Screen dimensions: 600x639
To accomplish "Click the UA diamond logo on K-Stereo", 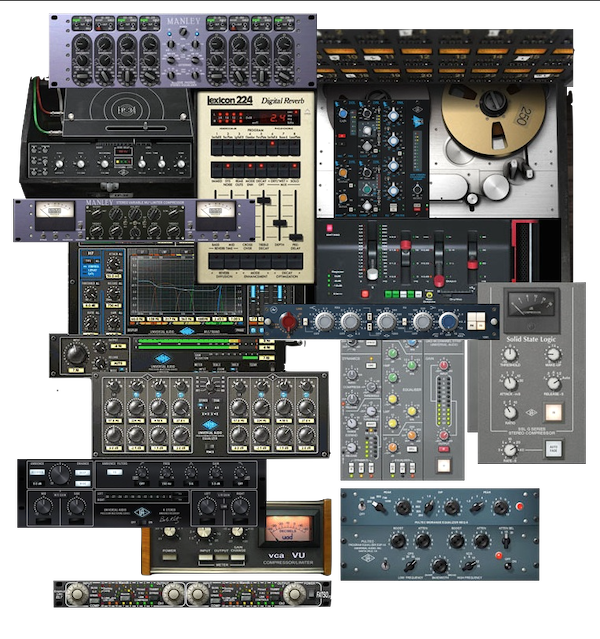I will point(141,512).
